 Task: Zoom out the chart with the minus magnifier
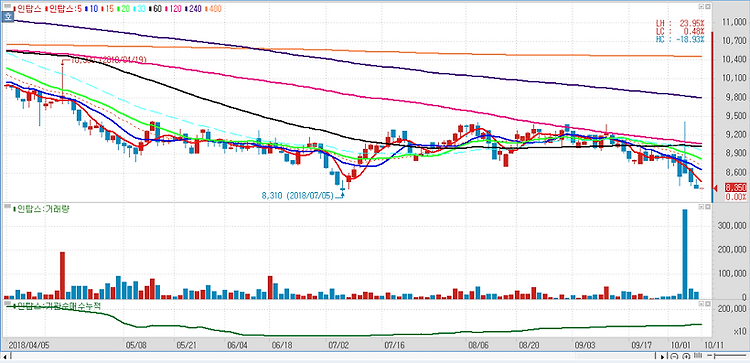tap(675, 357)
